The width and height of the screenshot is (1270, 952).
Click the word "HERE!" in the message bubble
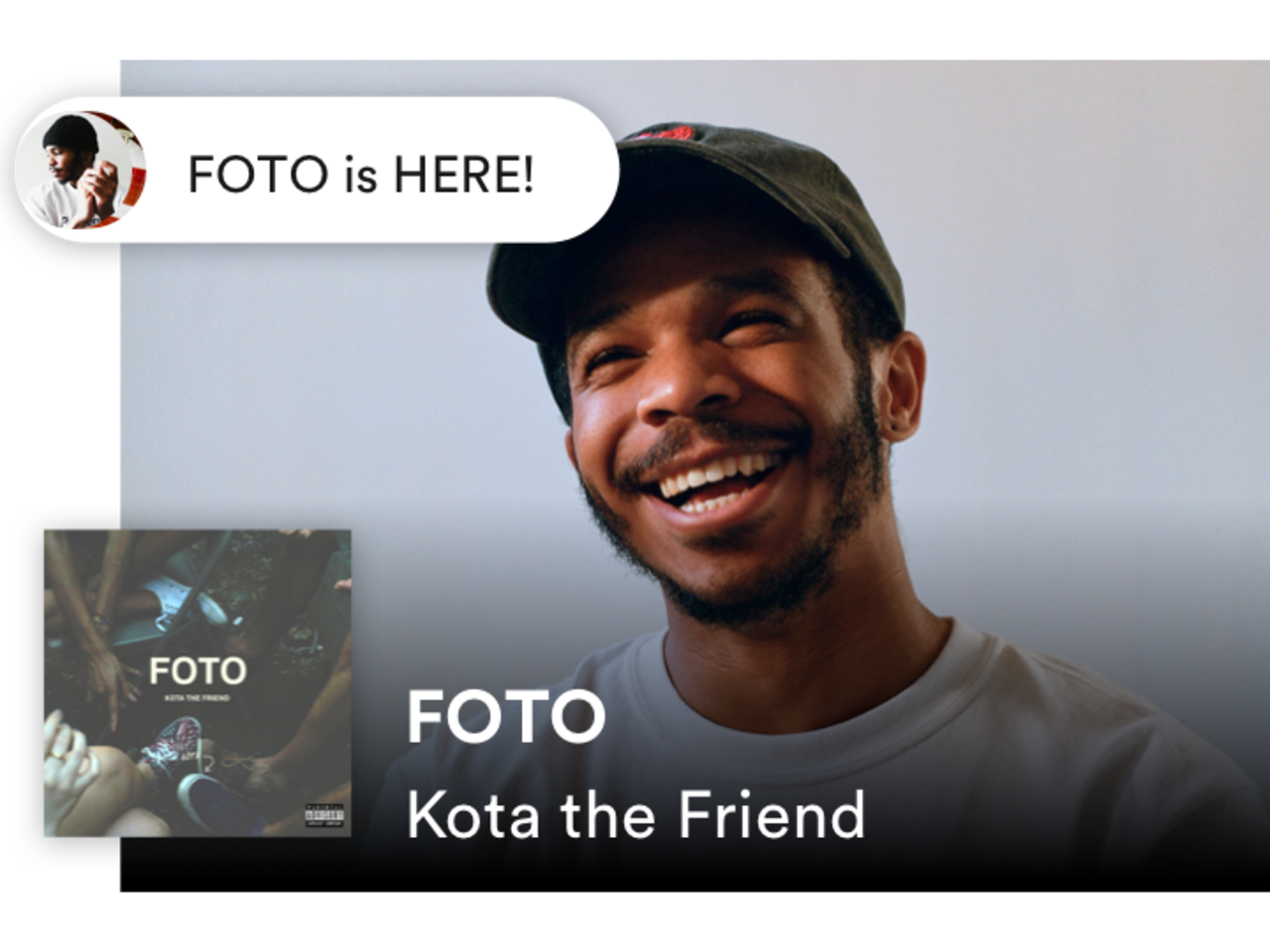(x=464, y=175)
